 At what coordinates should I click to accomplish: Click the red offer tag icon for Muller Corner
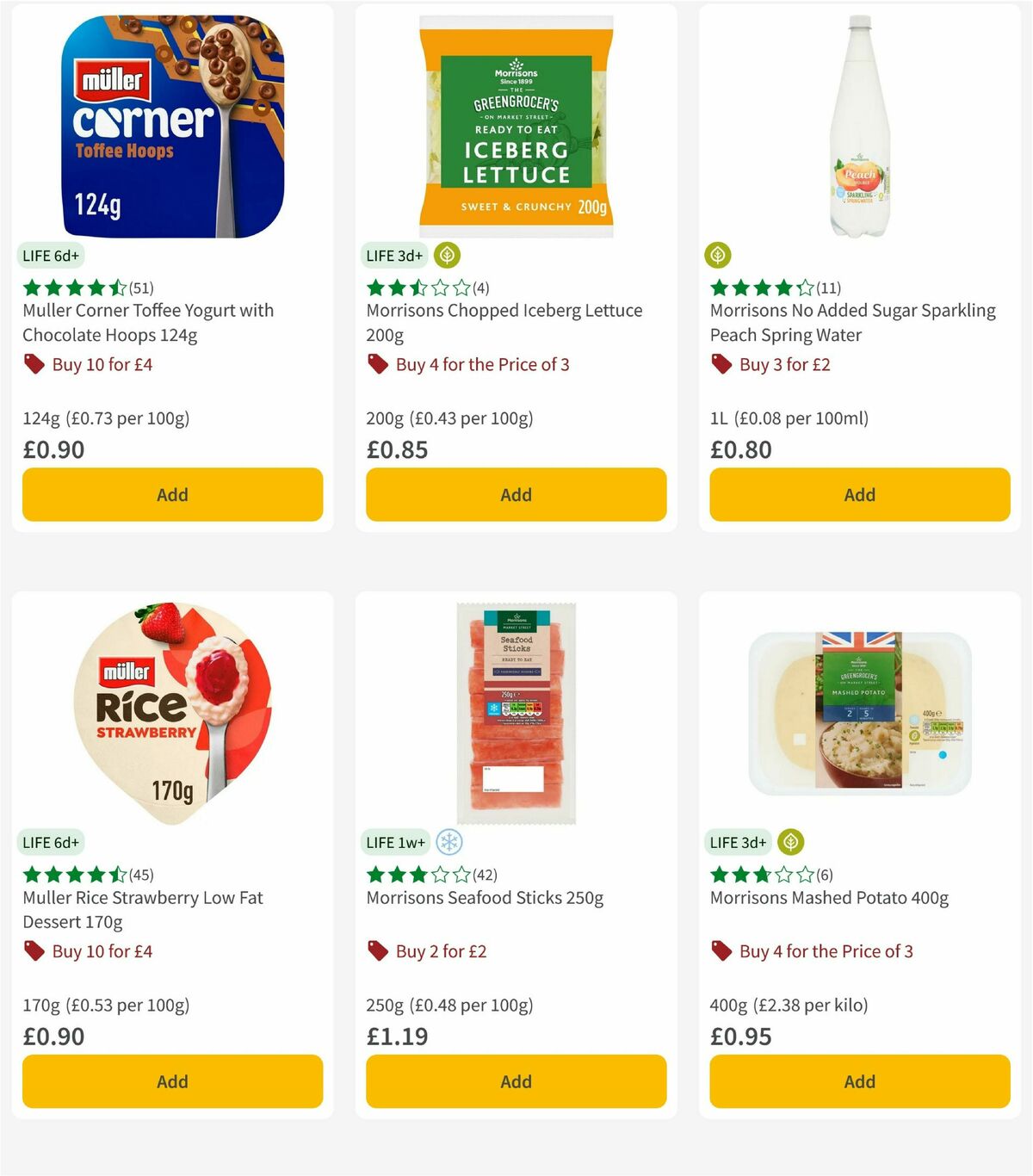[x=34, y=364]
